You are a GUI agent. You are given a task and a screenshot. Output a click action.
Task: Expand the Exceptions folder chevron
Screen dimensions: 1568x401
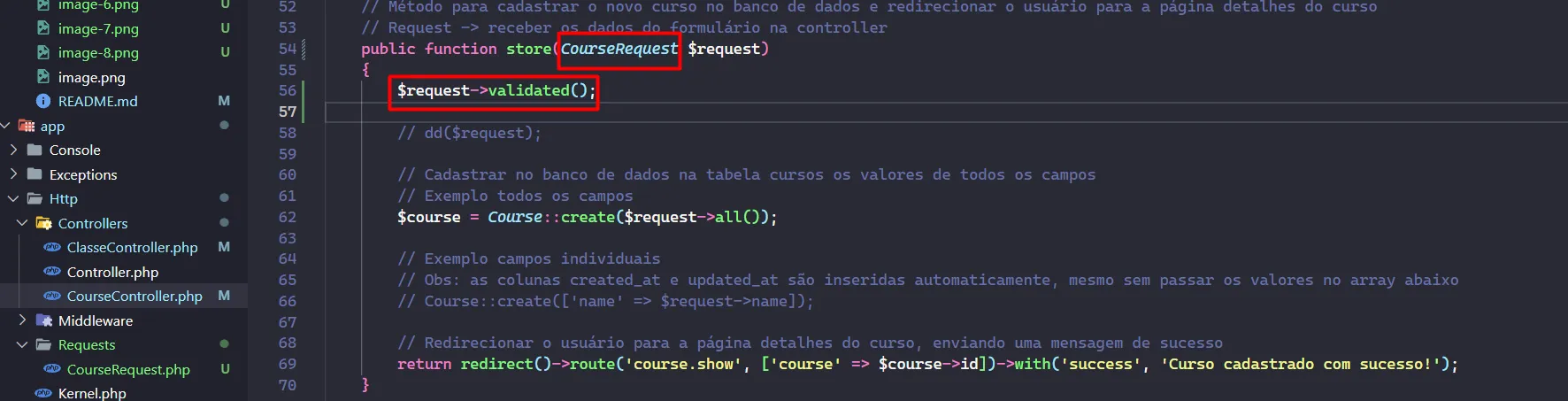(x=13, y=174)
